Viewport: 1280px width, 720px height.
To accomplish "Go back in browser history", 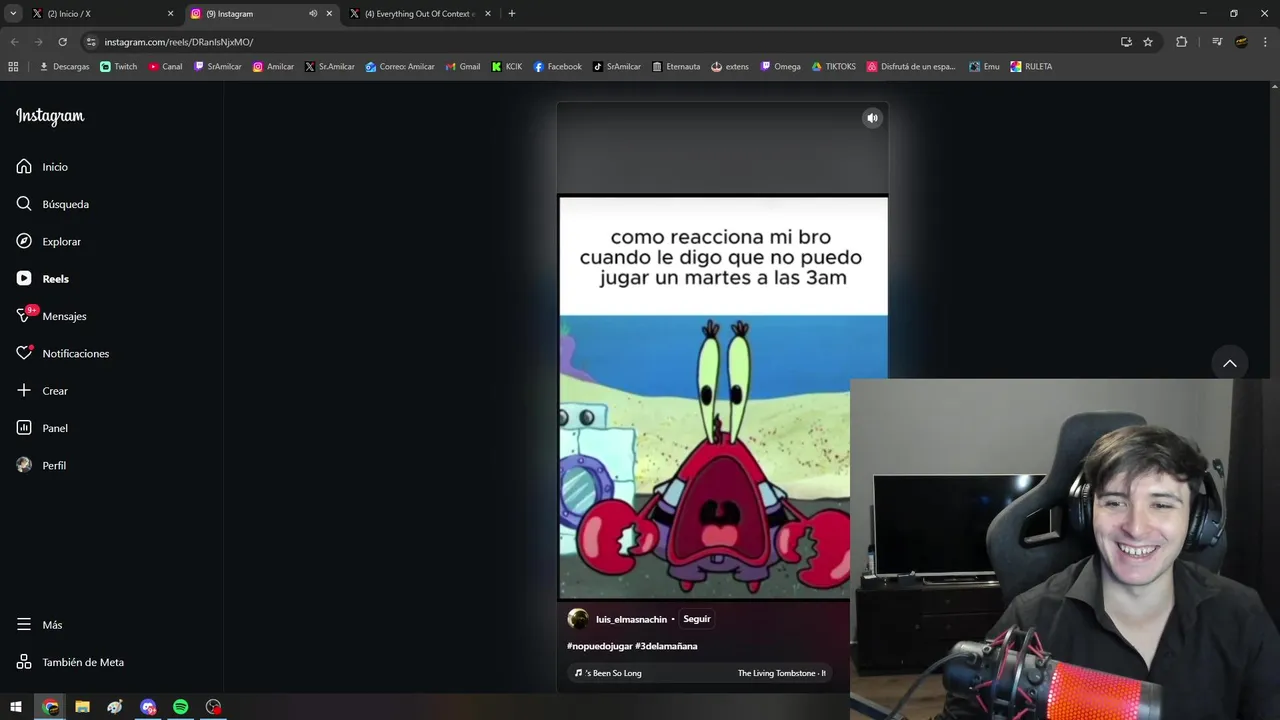I will [x=14, y=42].
